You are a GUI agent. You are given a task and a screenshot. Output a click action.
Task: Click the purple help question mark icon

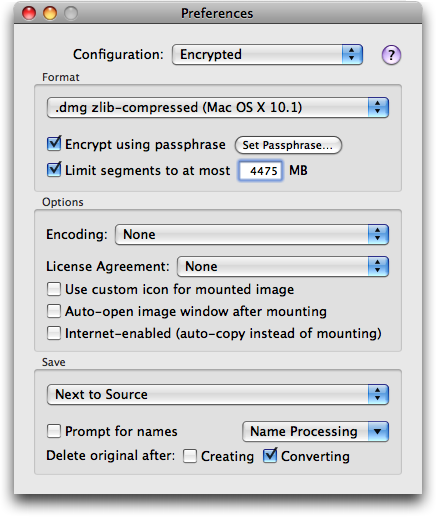(x=391, y=55)
